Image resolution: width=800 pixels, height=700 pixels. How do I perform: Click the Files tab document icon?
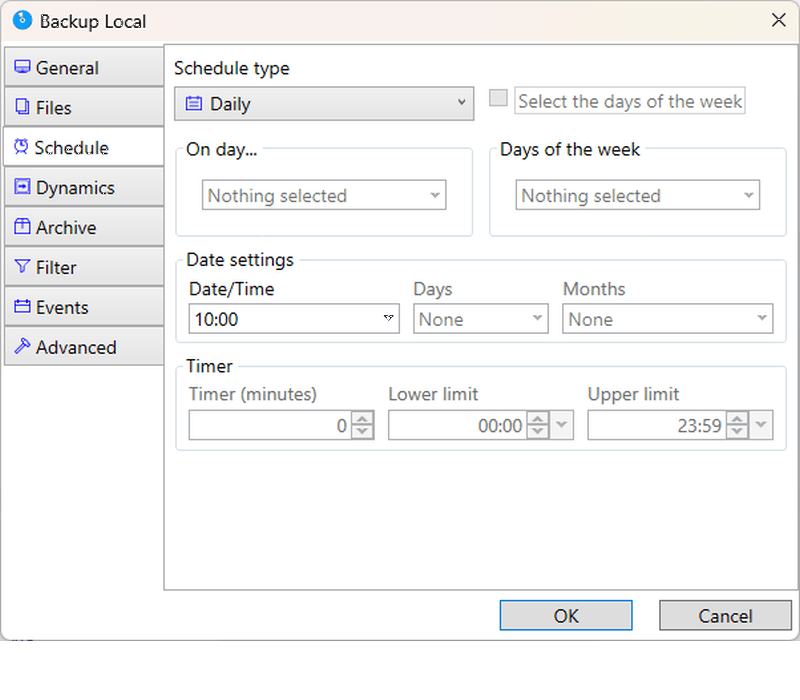point(22,107)
